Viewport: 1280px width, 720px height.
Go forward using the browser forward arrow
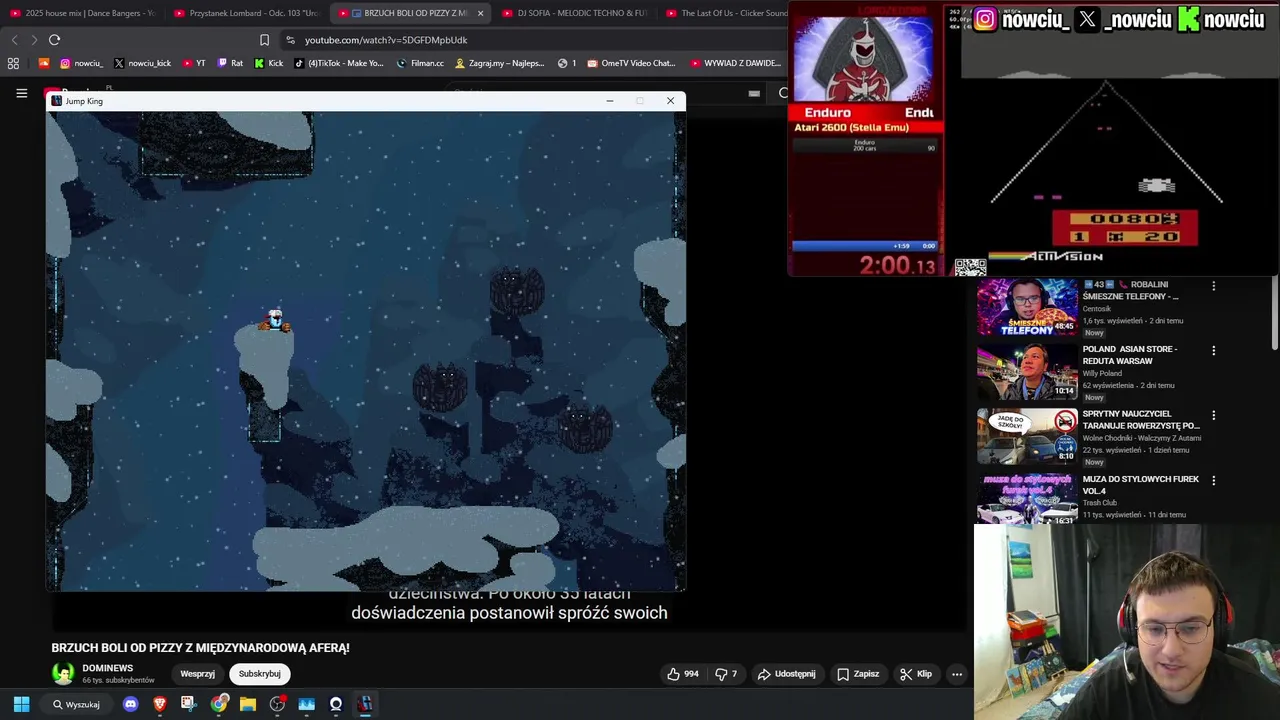pos(34,40)
